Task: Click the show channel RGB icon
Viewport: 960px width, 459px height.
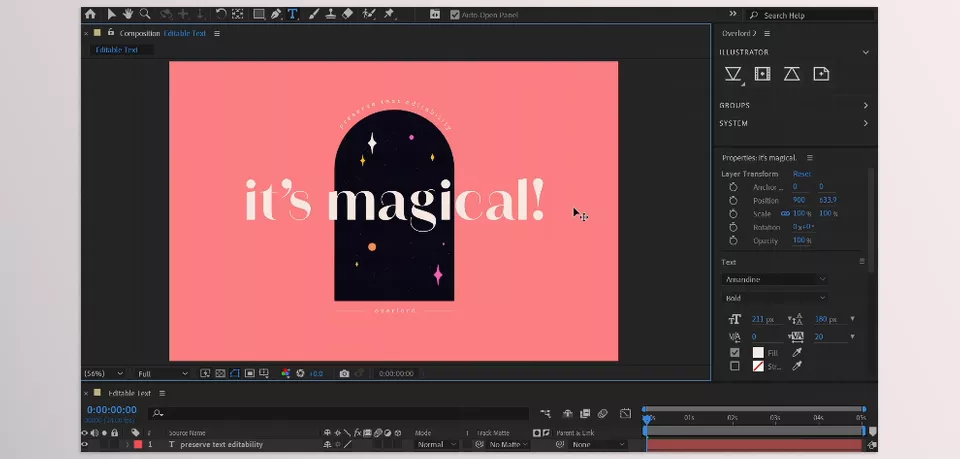Action: [285, 373]
